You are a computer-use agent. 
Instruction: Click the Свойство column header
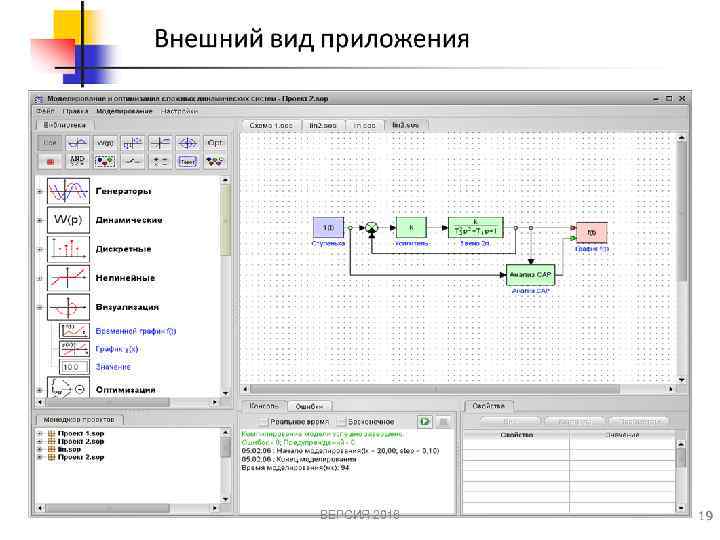pyautogui.click(x=517, y=435)
